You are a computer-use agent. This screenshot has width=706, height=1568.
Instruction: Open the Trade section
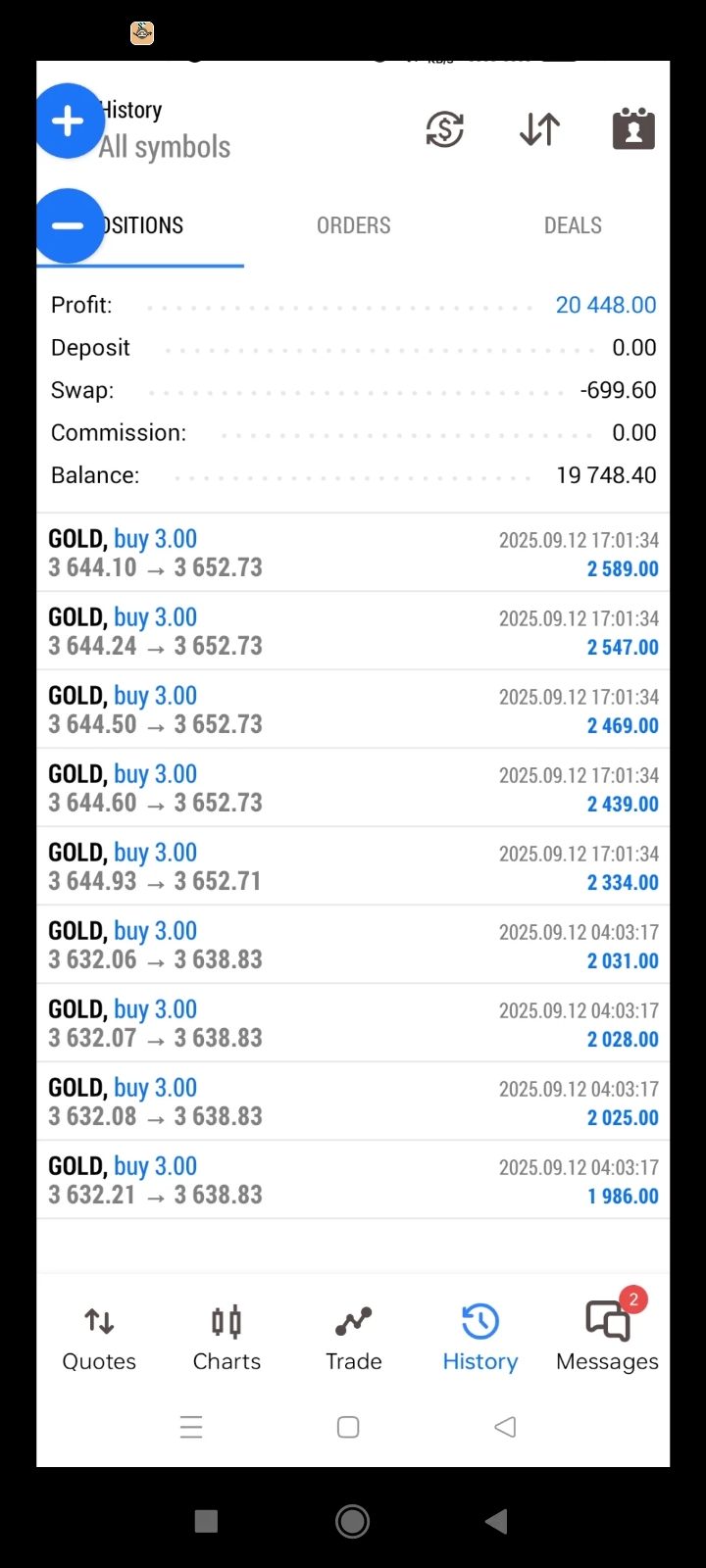[x=353, y=1339]
